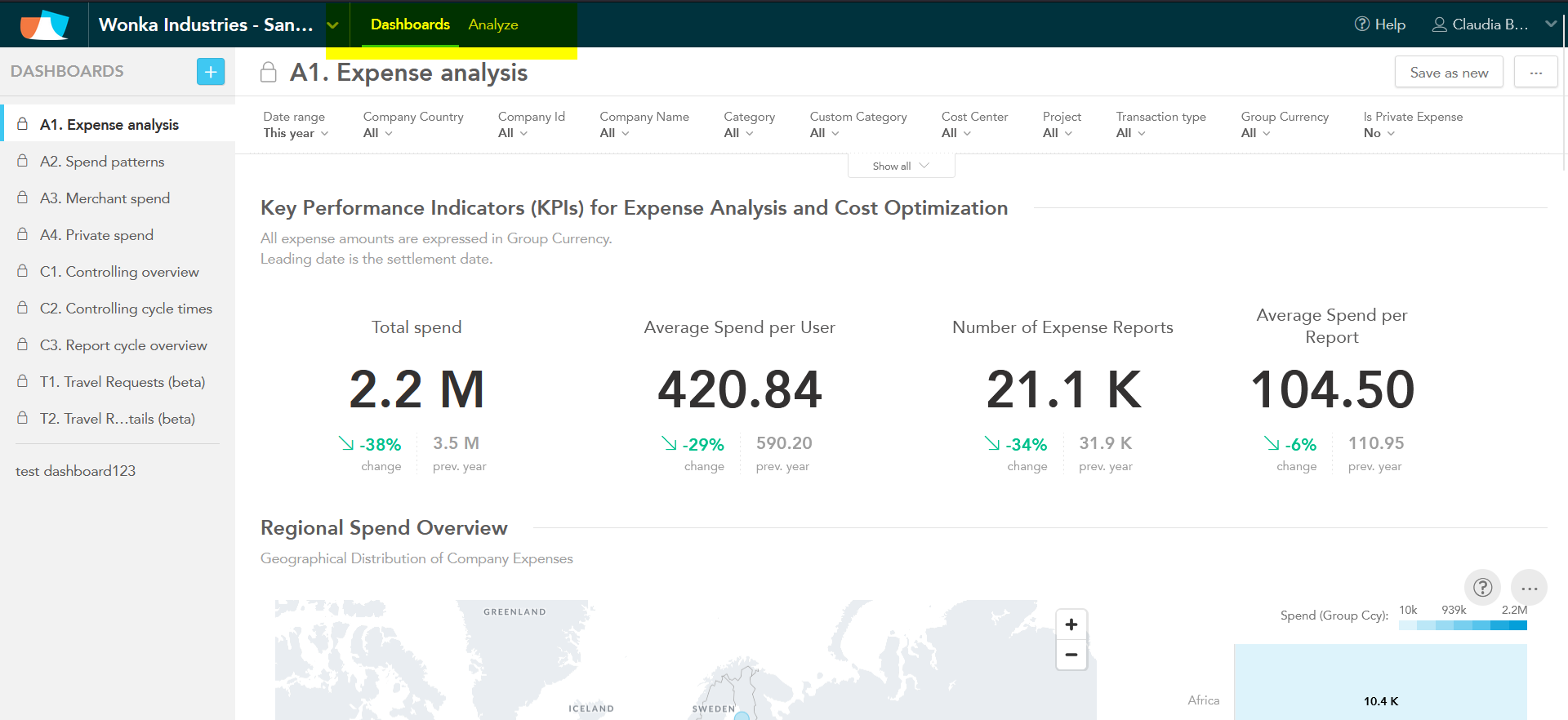The width and height of the screenshot is (1568, 720).
Task: Click the app logo in top-left corner
Action: [44, 24]
